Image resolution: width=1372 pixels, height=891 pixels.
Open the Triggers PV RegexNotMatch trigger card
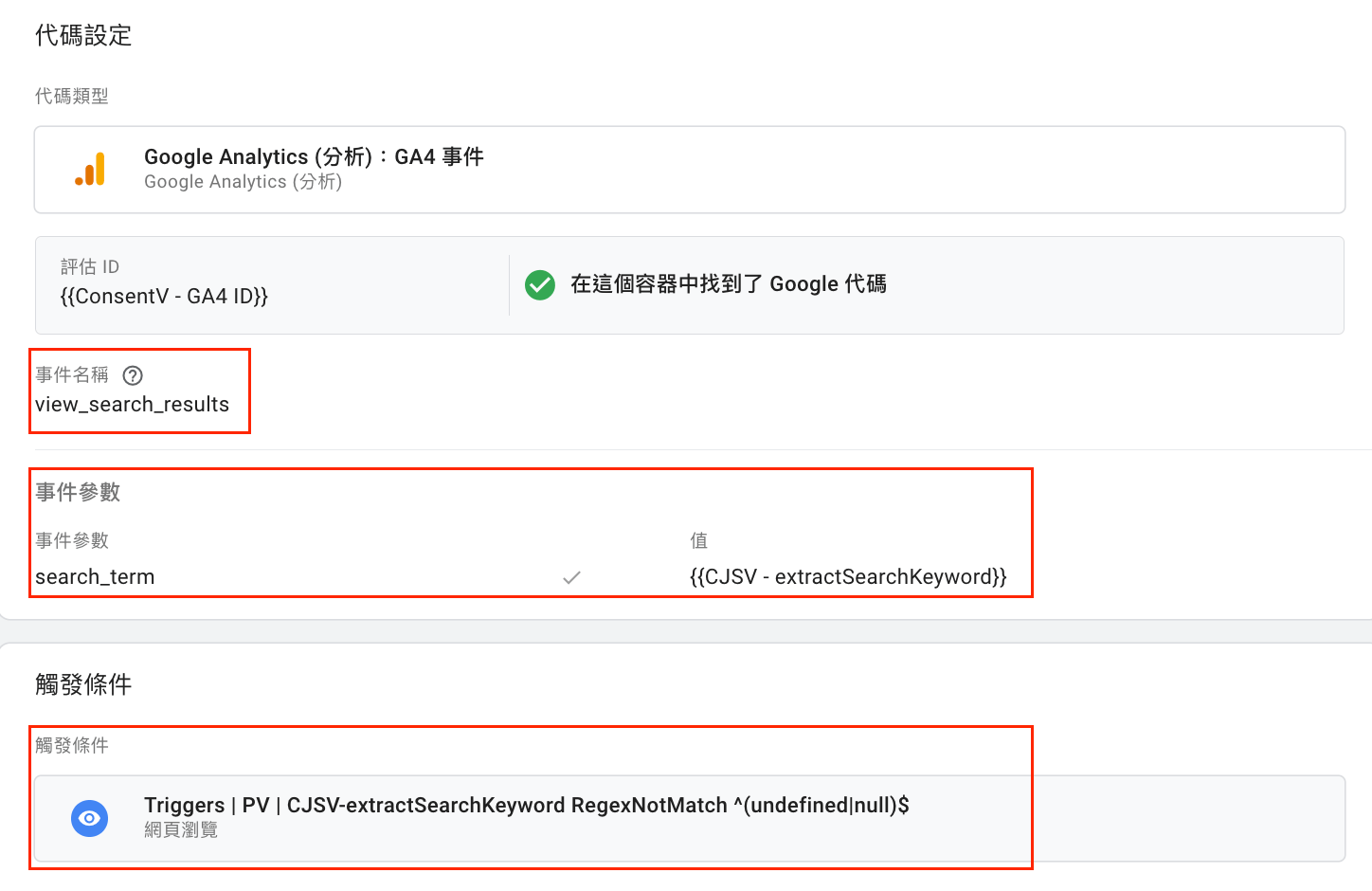coord(690,818)
